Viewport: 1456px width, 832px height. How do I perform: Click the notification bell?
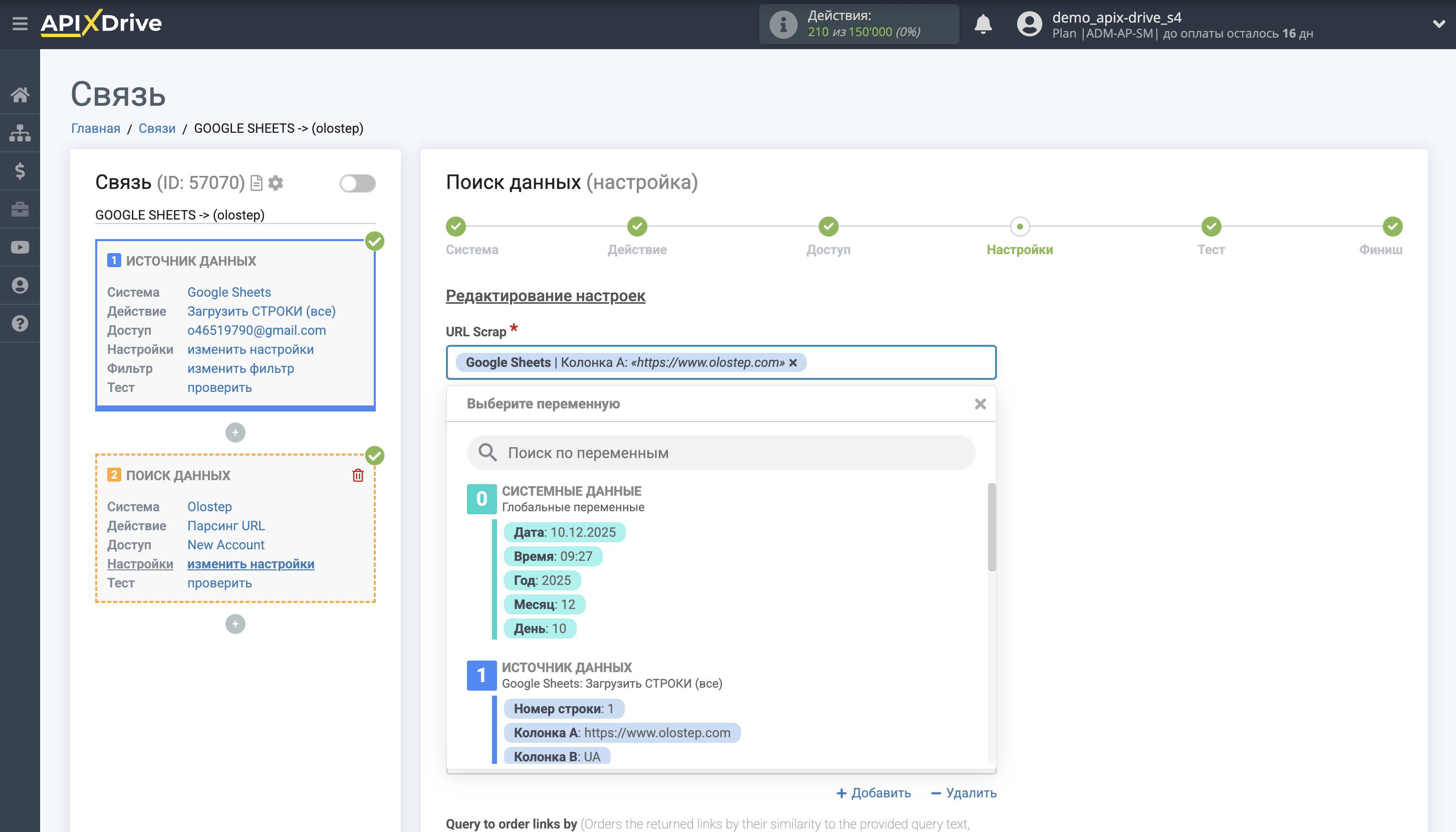[984, 24]
